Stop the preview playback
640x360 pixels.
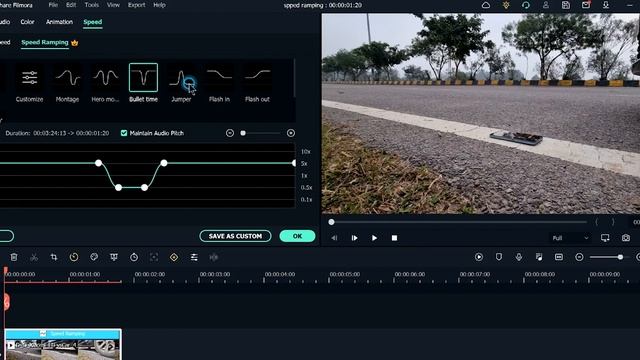coord(394,238)
